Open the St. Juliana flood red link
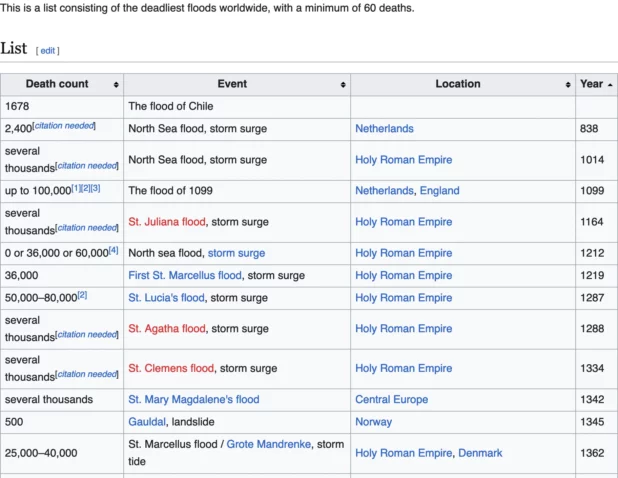Image resolution: width=618 pixels, height=478 pixels. pos(166,222)
